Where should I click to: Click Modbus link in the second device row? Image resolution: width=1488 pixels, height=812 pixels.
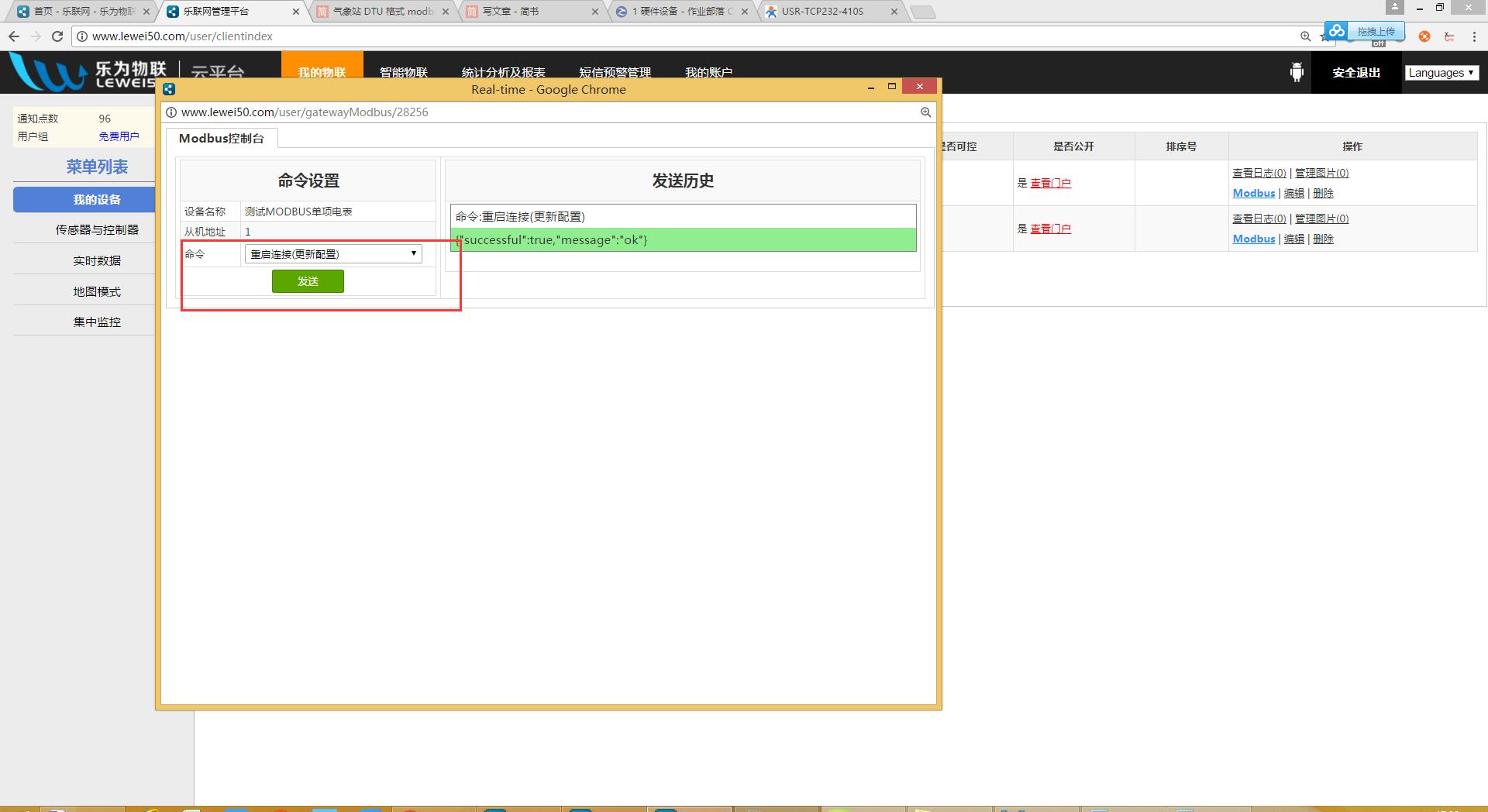click(x=1253, y=239)
